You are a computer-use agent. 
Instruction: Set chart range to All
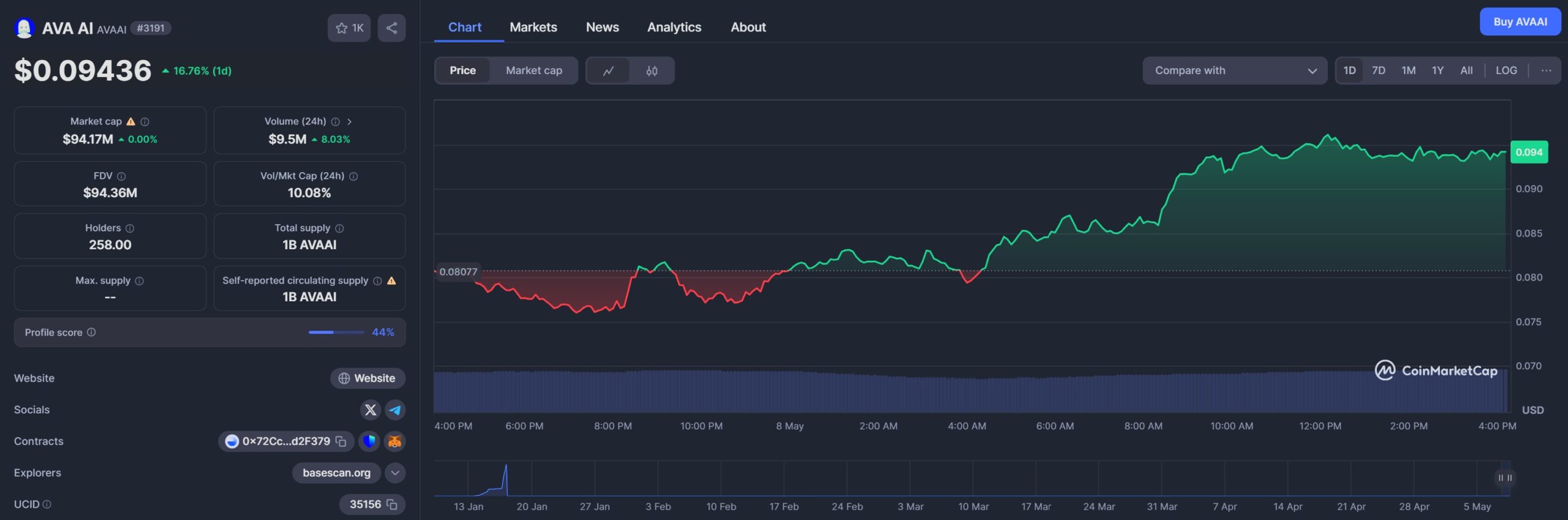click(1466, 70)
